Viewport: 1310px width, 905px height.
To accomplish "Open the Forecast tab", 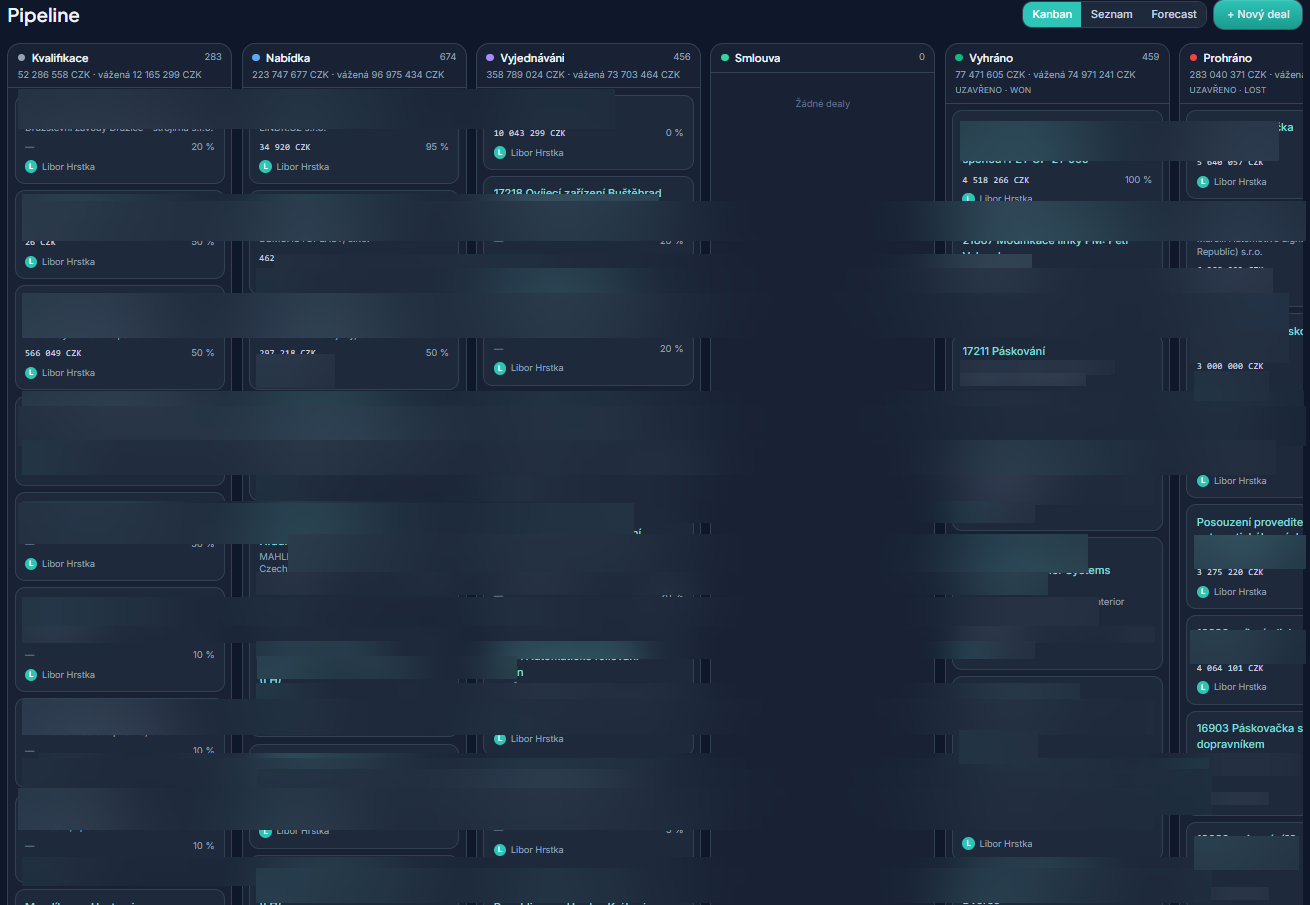I will (1173, 14).
